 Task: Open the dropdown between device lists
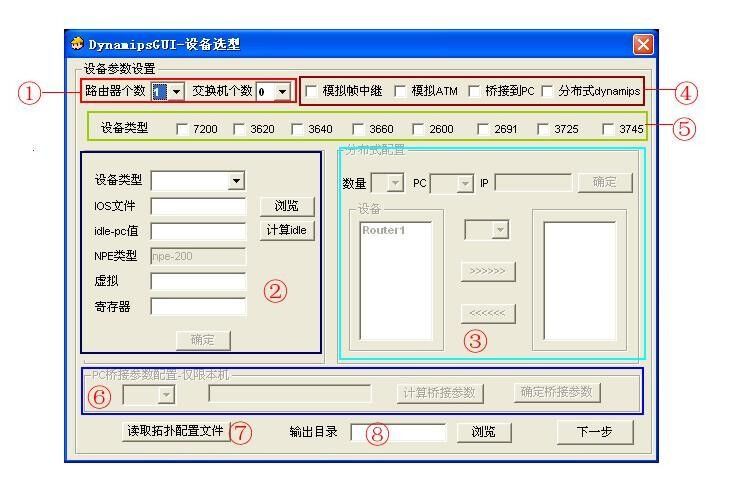[x=500, y=230]
